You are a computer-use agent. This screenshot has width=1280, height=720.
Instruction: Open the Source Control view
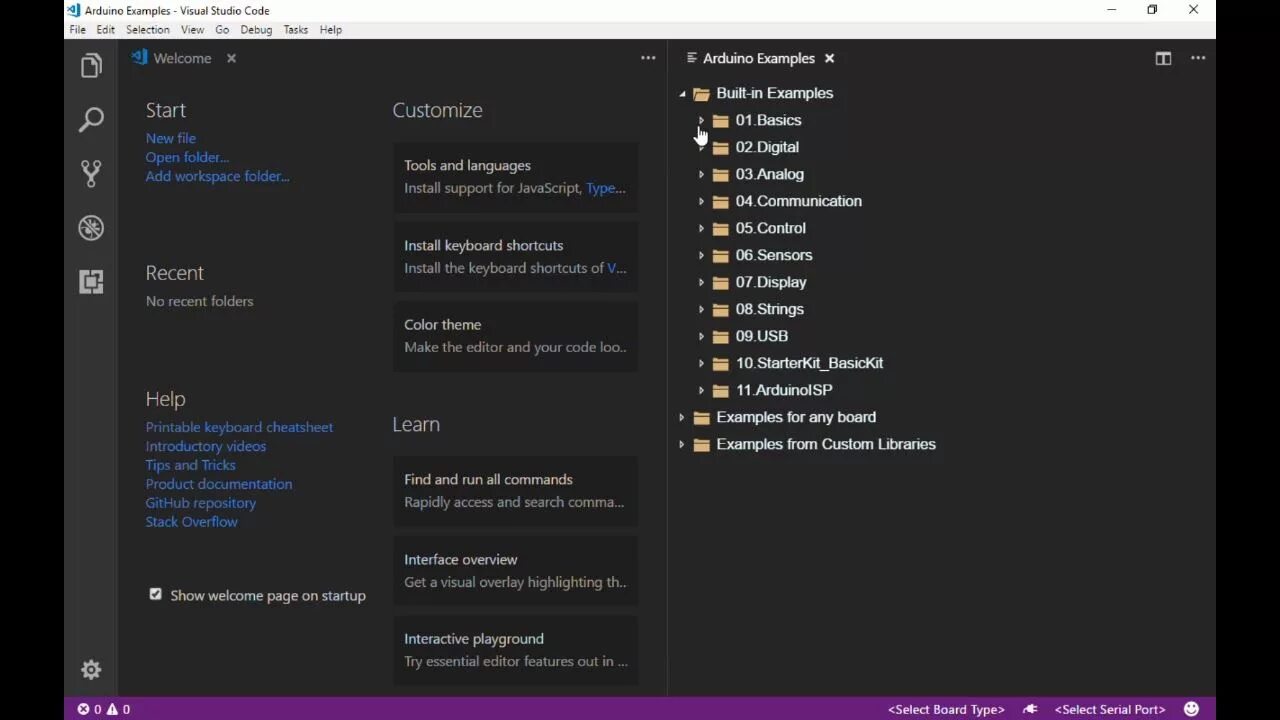click(x=91, y=174)
